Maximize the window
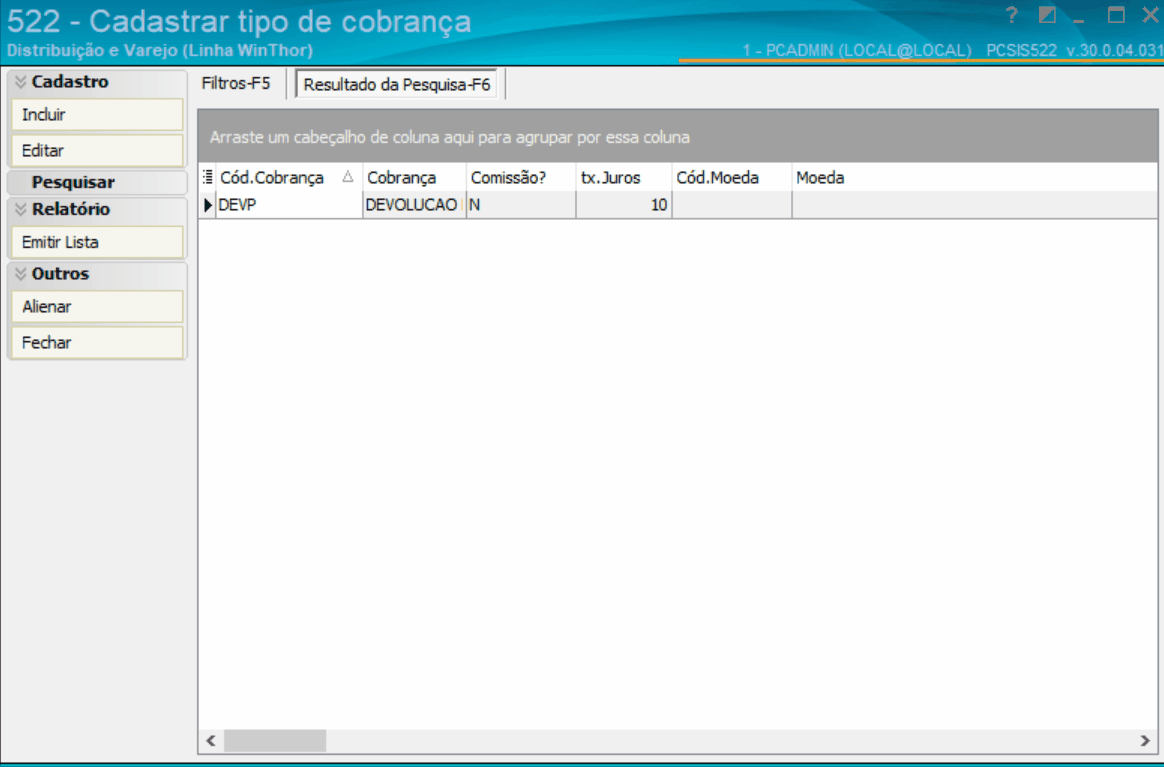 coord(1116,15)
